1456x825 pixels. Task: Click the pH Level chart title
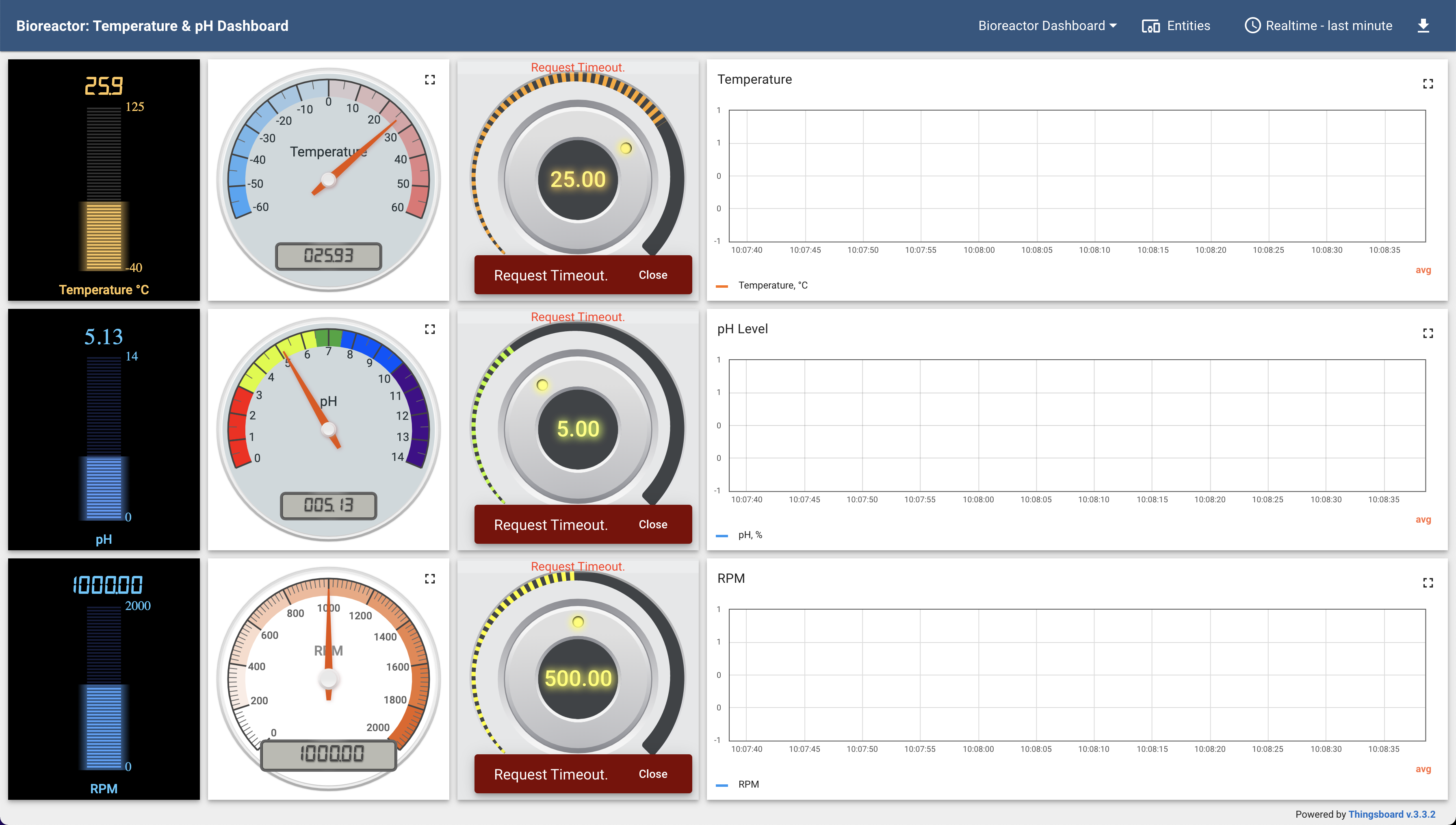[x=743, y=329]
